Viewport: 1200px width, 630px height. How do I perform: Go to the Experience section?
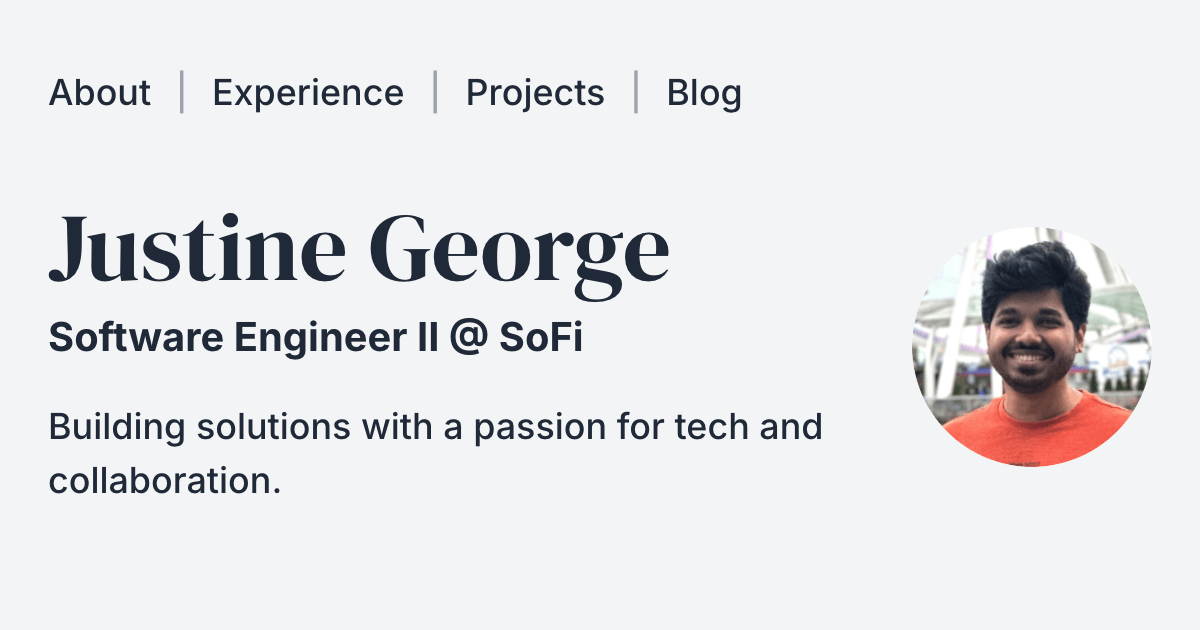308,93
